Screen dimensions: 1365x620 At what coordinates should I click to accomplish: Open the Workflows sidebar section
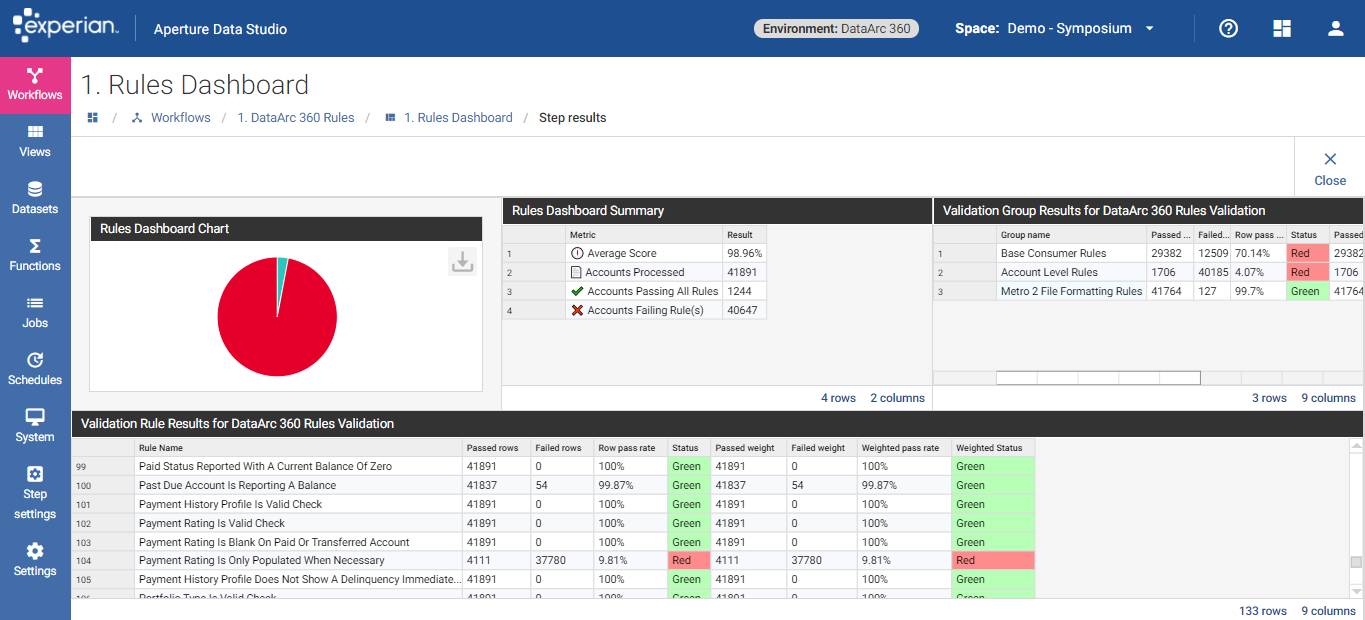35,85
